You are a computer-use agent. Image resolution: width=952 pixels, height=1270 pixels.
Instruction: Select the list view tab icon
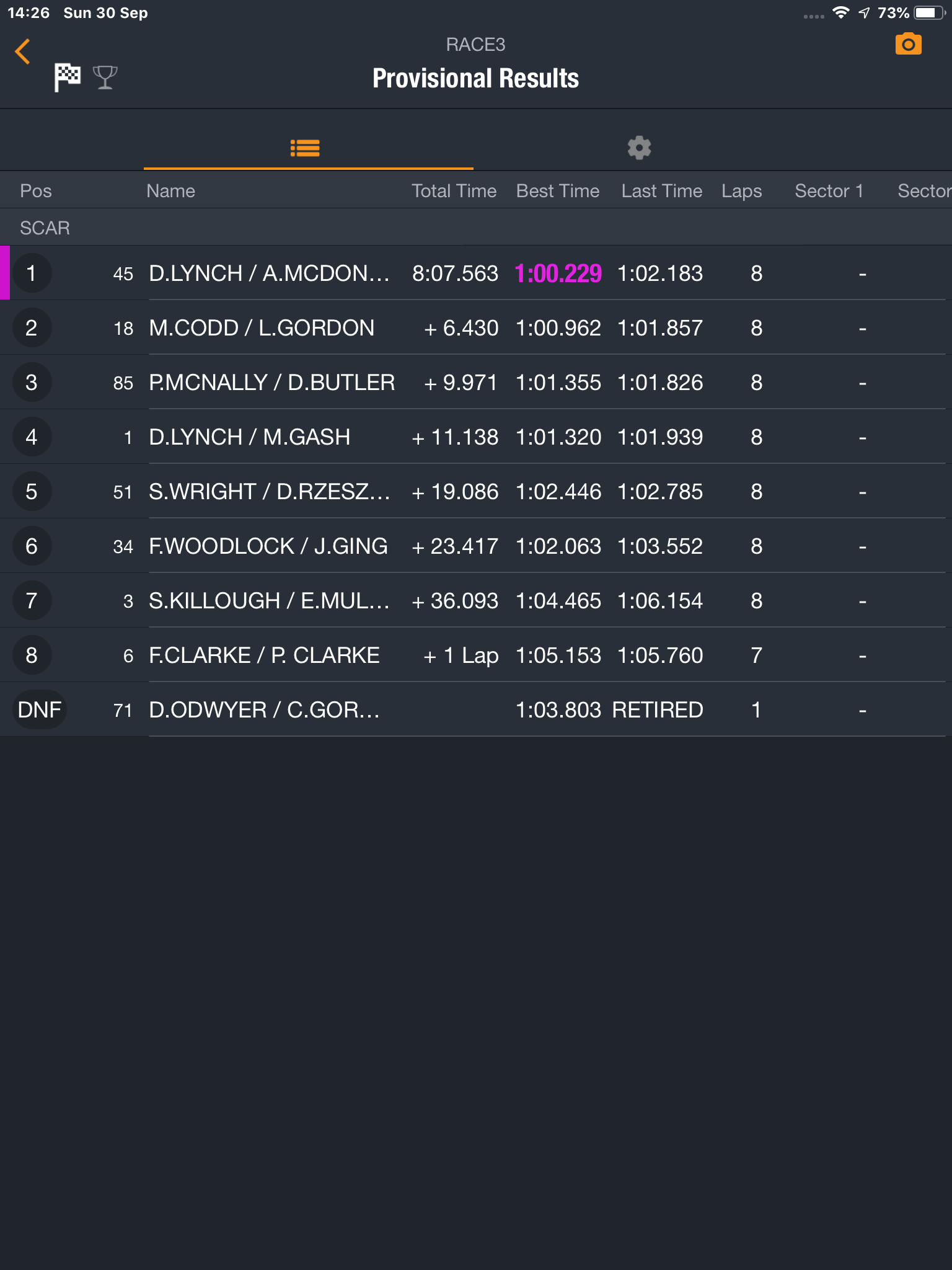click(305, 148)
